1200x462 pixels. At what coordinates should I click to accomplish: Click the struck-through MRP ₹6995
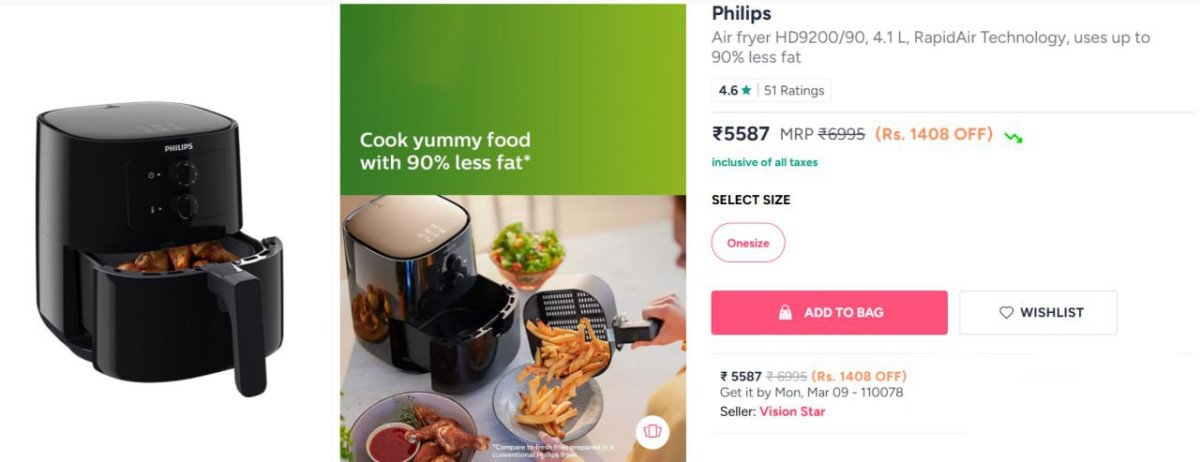point(841,134)
